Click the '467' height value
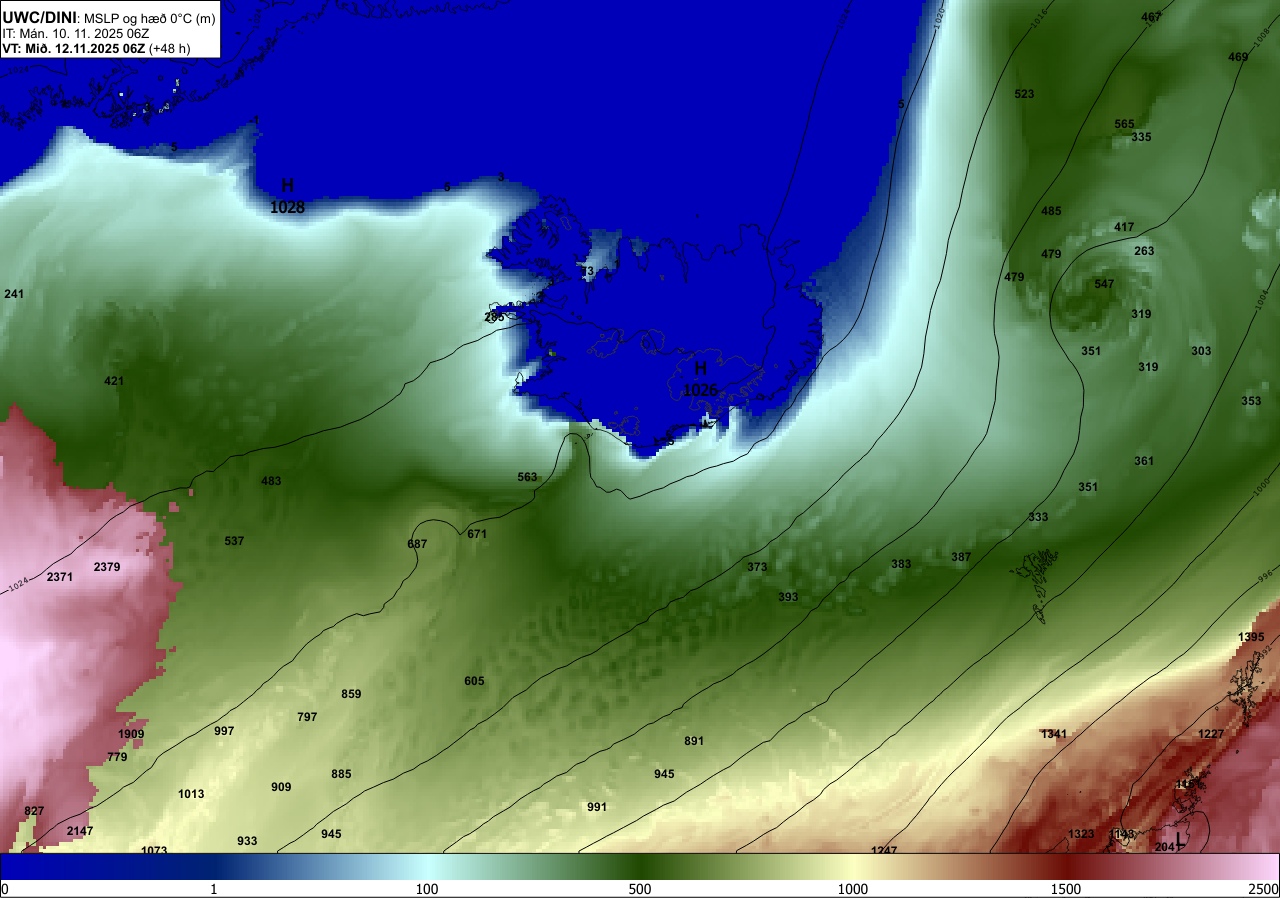 tap(1151, 17)
